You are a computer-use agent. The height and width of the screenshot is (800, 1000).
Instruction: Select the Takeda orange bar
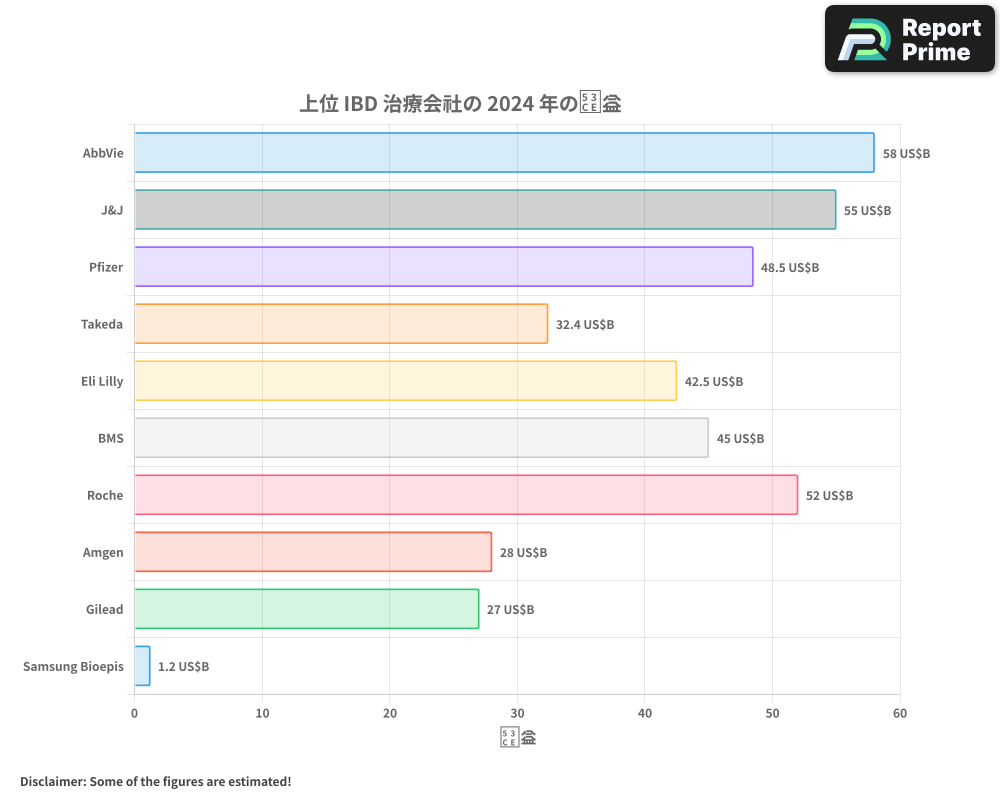pos(340,324)
